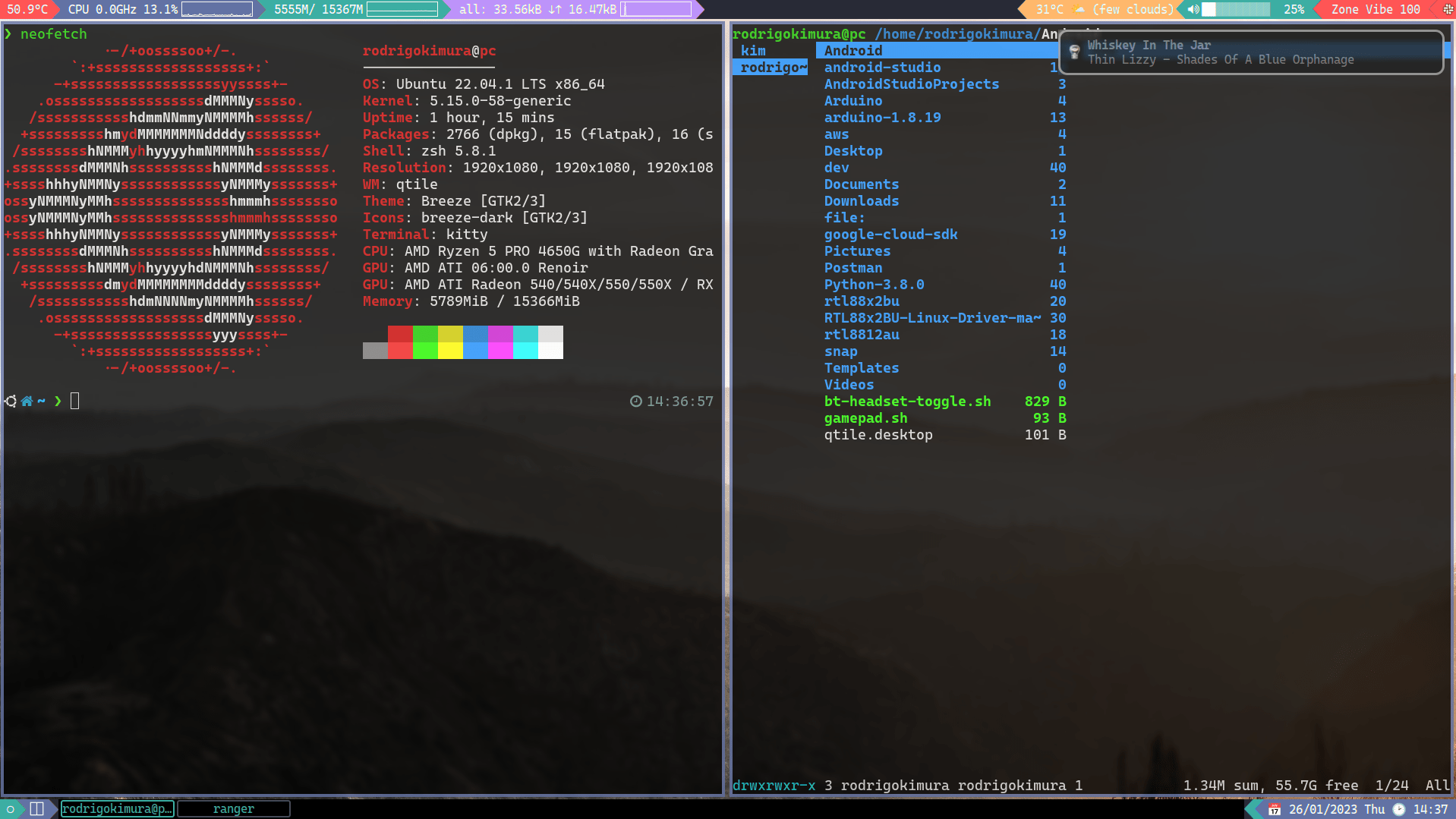Select the columns layout icon in the bottom-left
This screenshot has height=819, width=1456.
click(x=36, y=808)
